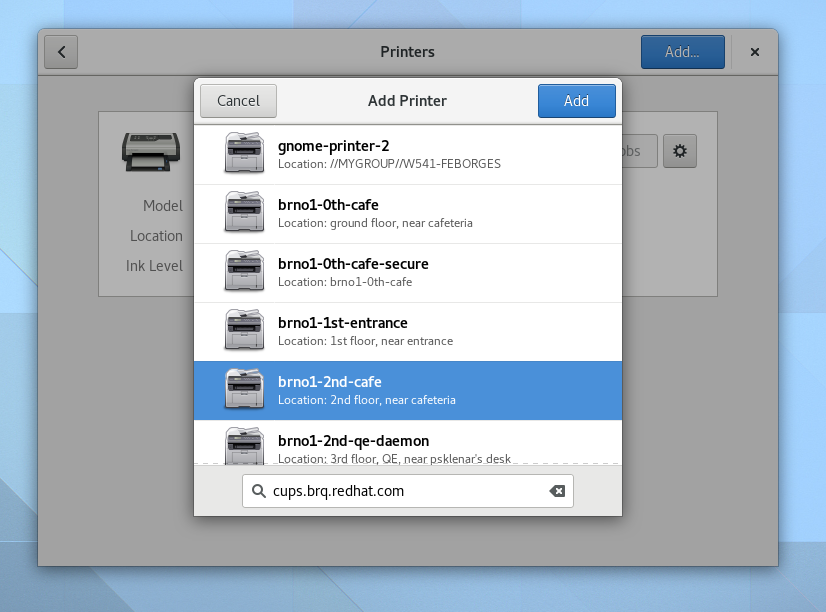
Task: Select the brno1-0th-cafe-secure printer name
Action: 353,264
